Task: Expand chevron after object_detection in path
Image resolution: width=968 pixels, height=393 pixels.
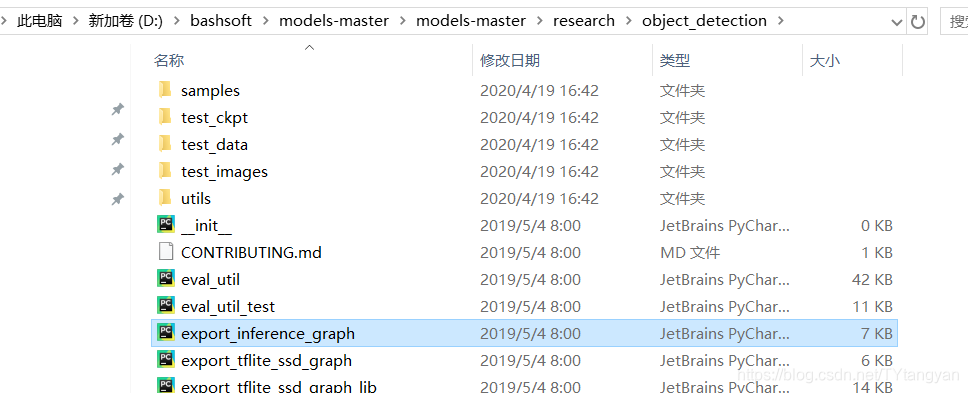Action: pos(781,21)
